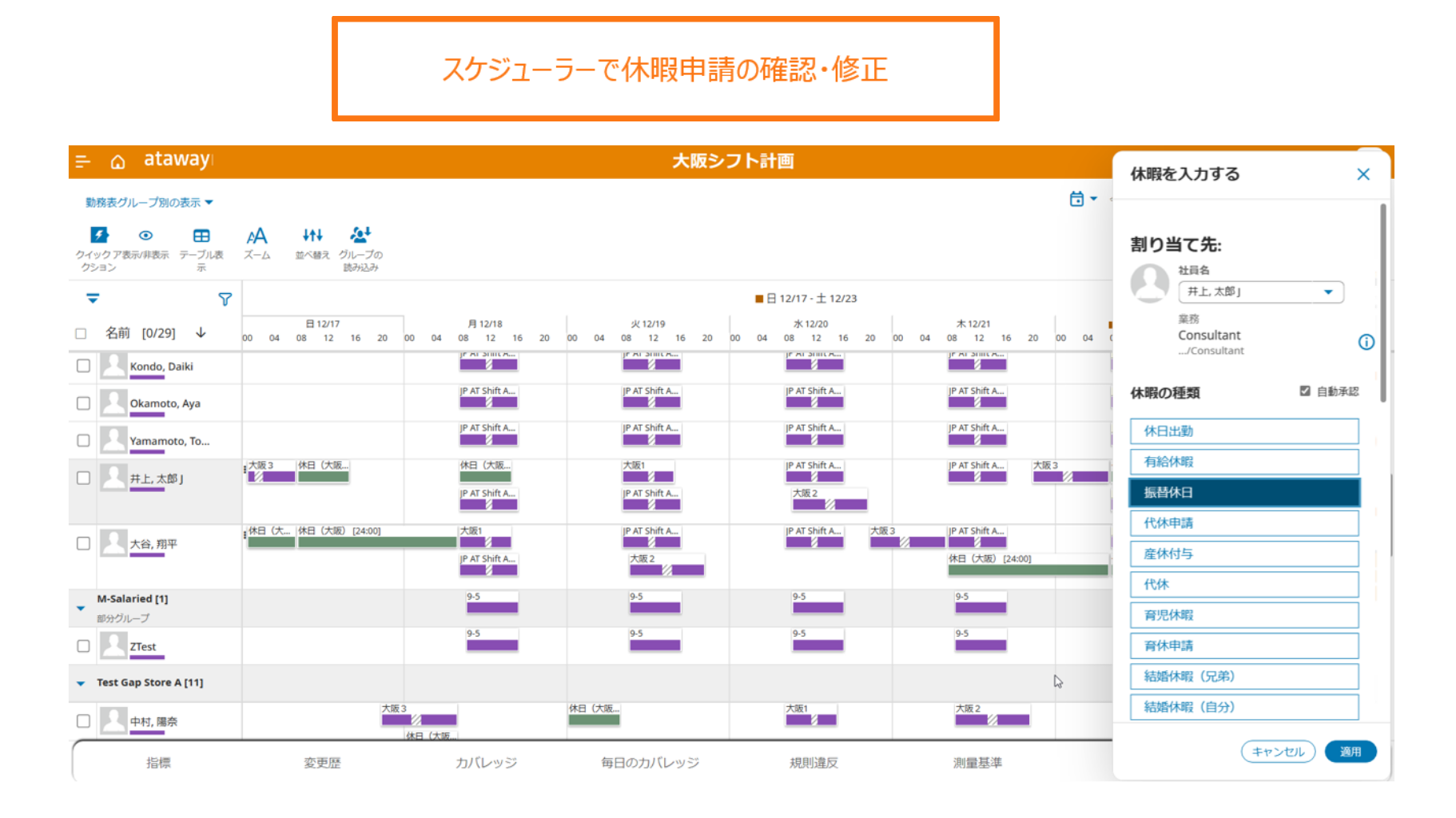Open the 規則違反 tab

point(814,763)
